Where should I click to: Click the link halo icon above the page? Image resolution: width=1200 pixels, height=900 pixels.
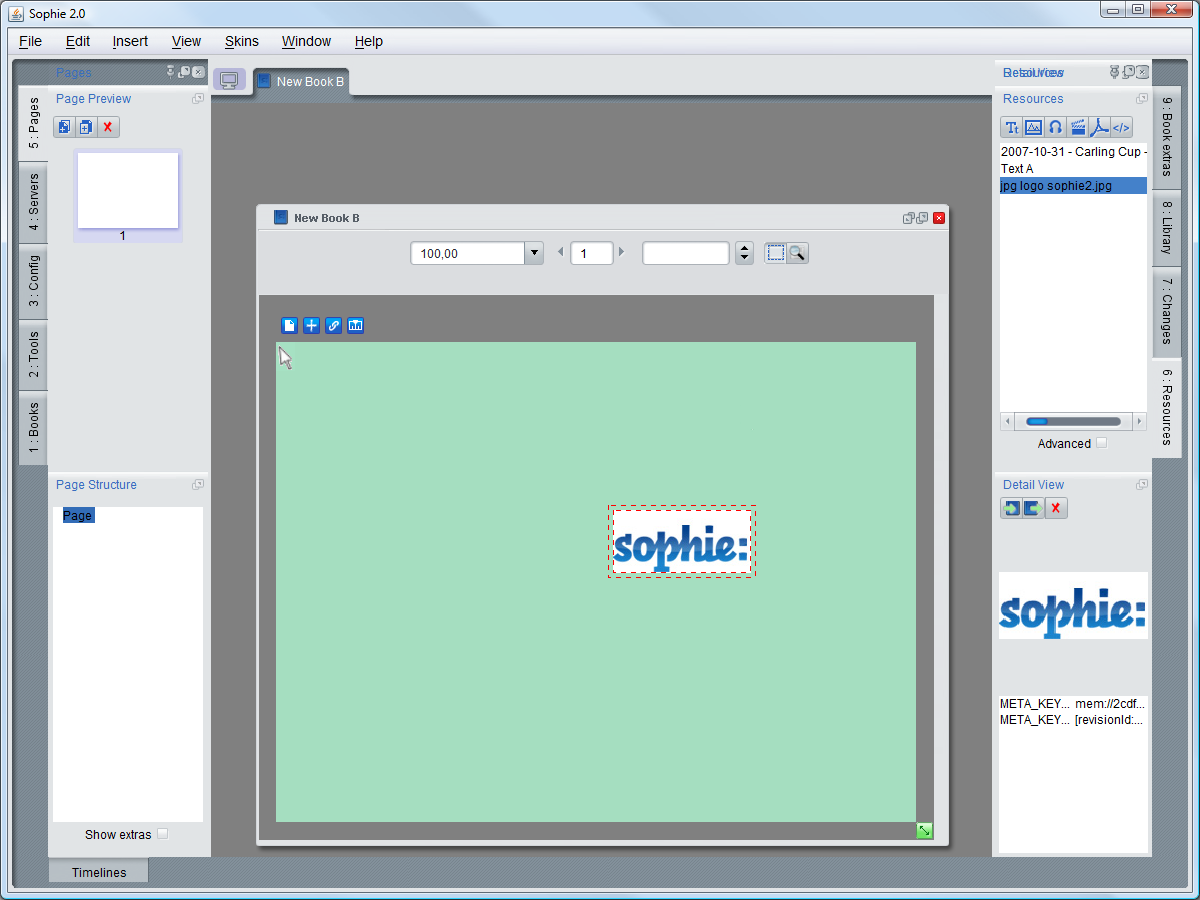pyautogui.click(x=333, y=325)
